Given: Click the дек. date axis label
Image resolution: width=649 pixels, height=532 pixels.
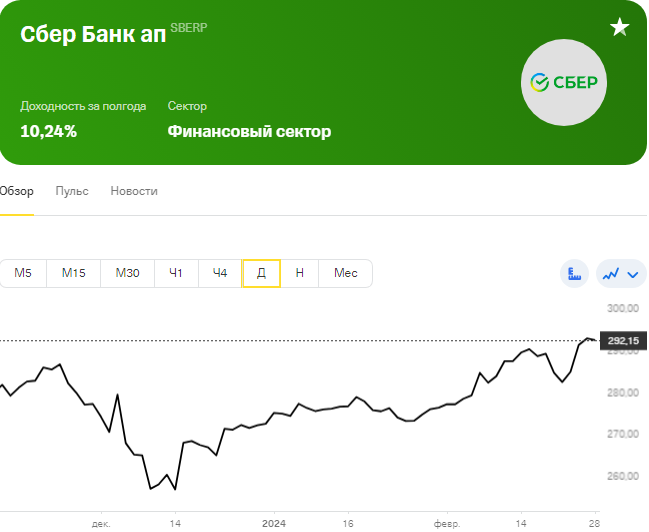Looking at the screenshot, I should tap(101, 524).
